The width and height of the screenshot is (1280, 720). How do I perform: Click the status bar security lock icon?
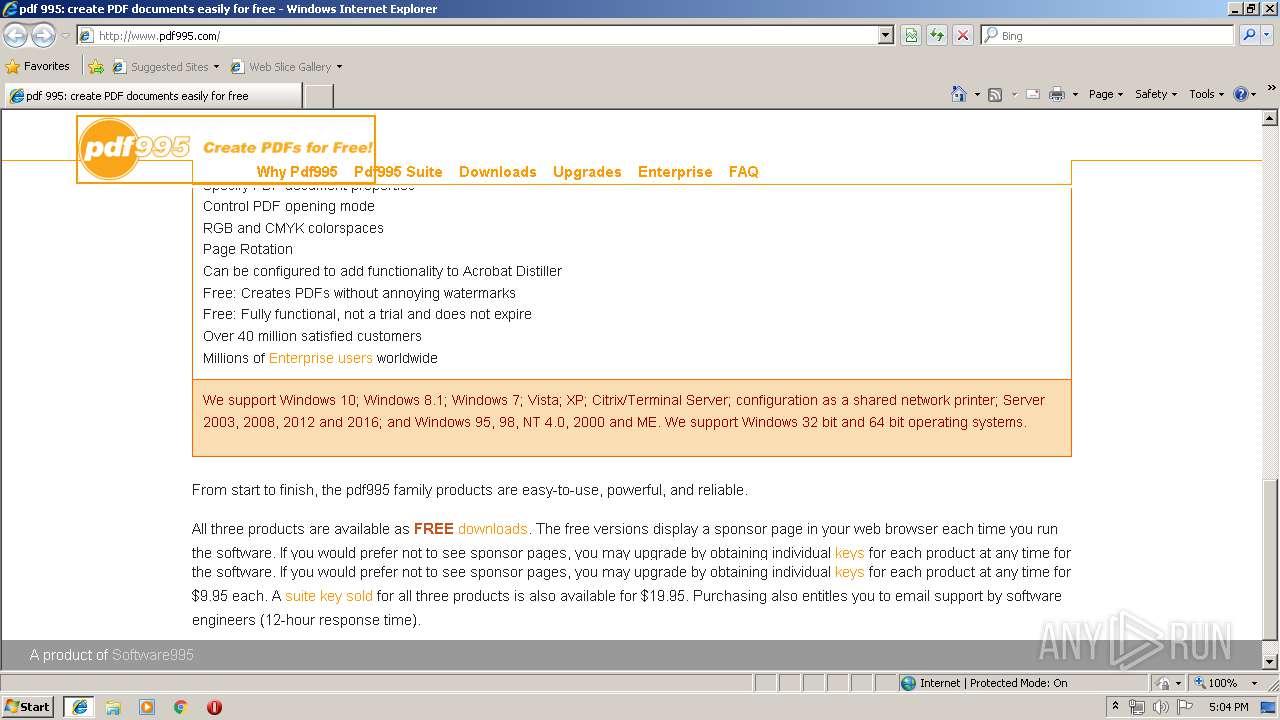1163,683
